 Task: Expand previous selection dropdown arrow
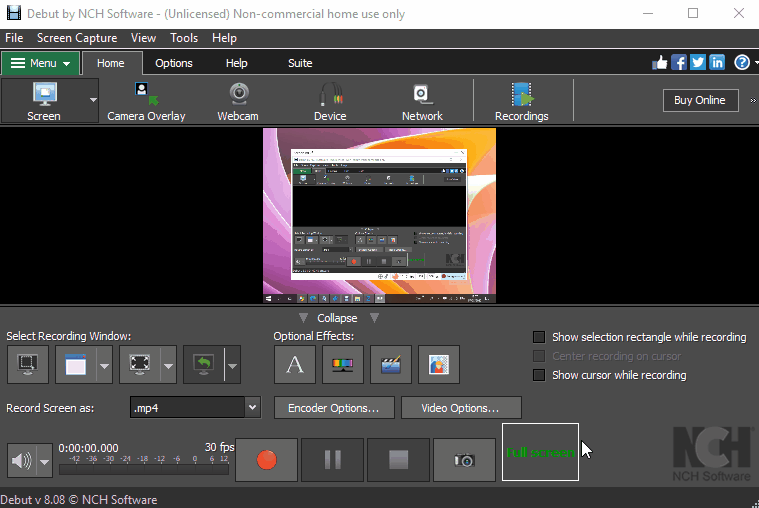[x=232, y=366]
